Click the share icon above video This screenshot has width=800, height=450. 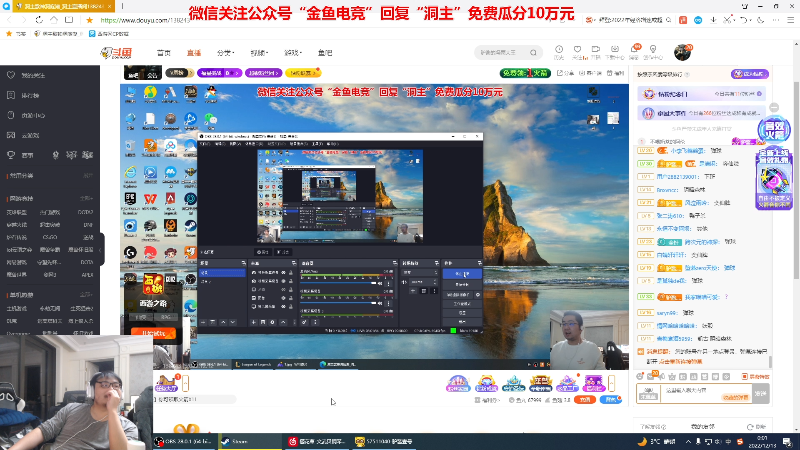(565, 73)
